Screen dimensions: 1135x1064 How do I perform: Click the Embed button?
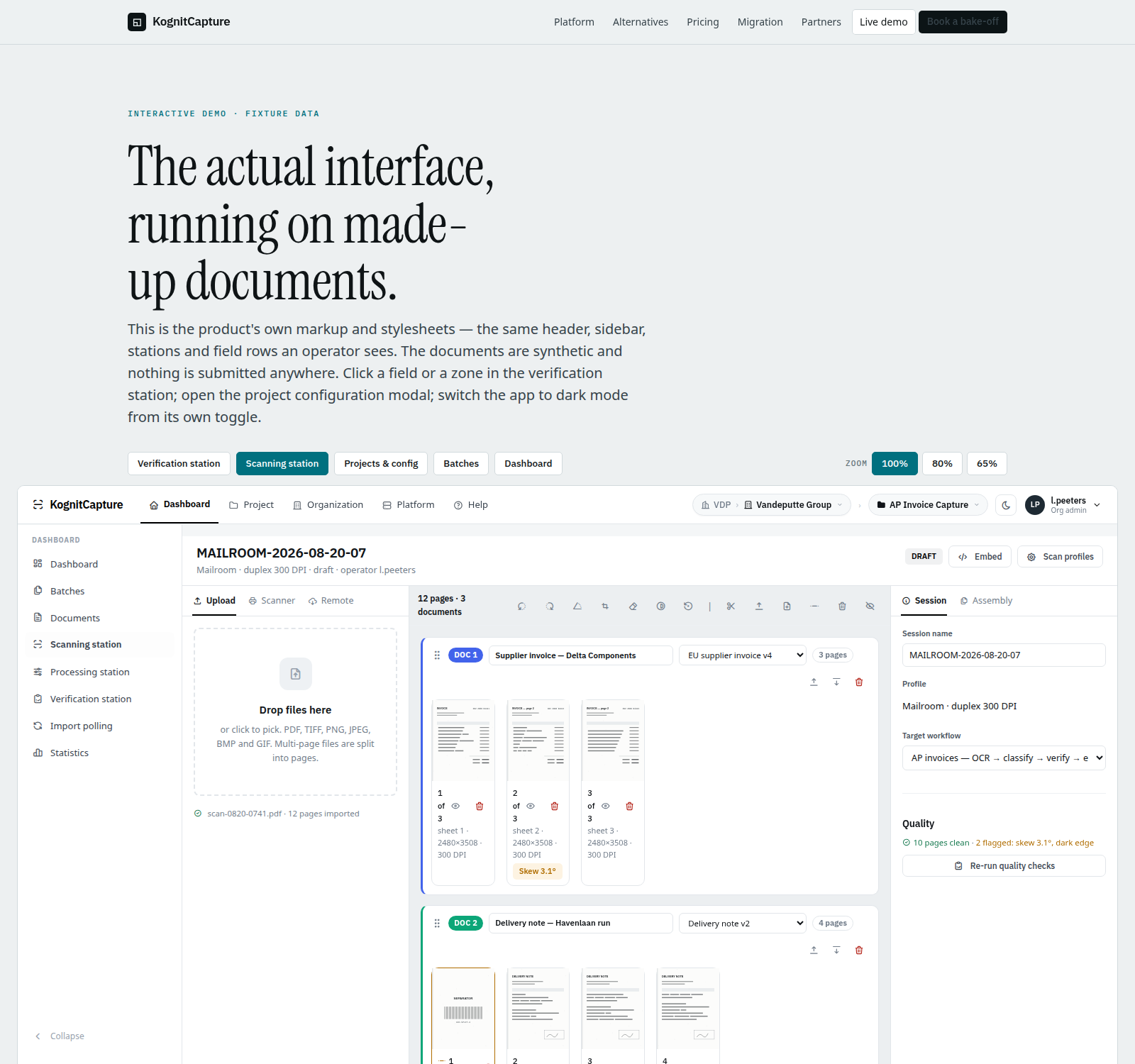(980, 557)
